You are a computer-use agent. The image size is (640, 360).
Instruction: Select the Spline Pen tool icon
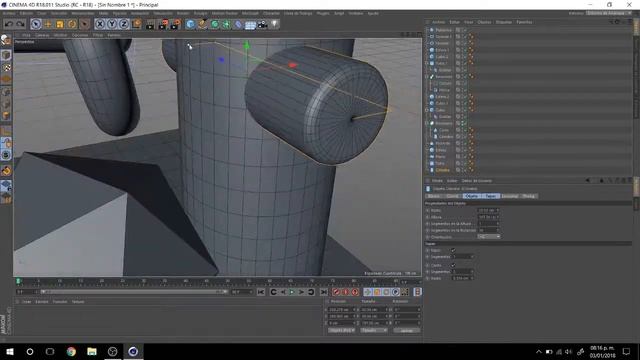point(202,24)
